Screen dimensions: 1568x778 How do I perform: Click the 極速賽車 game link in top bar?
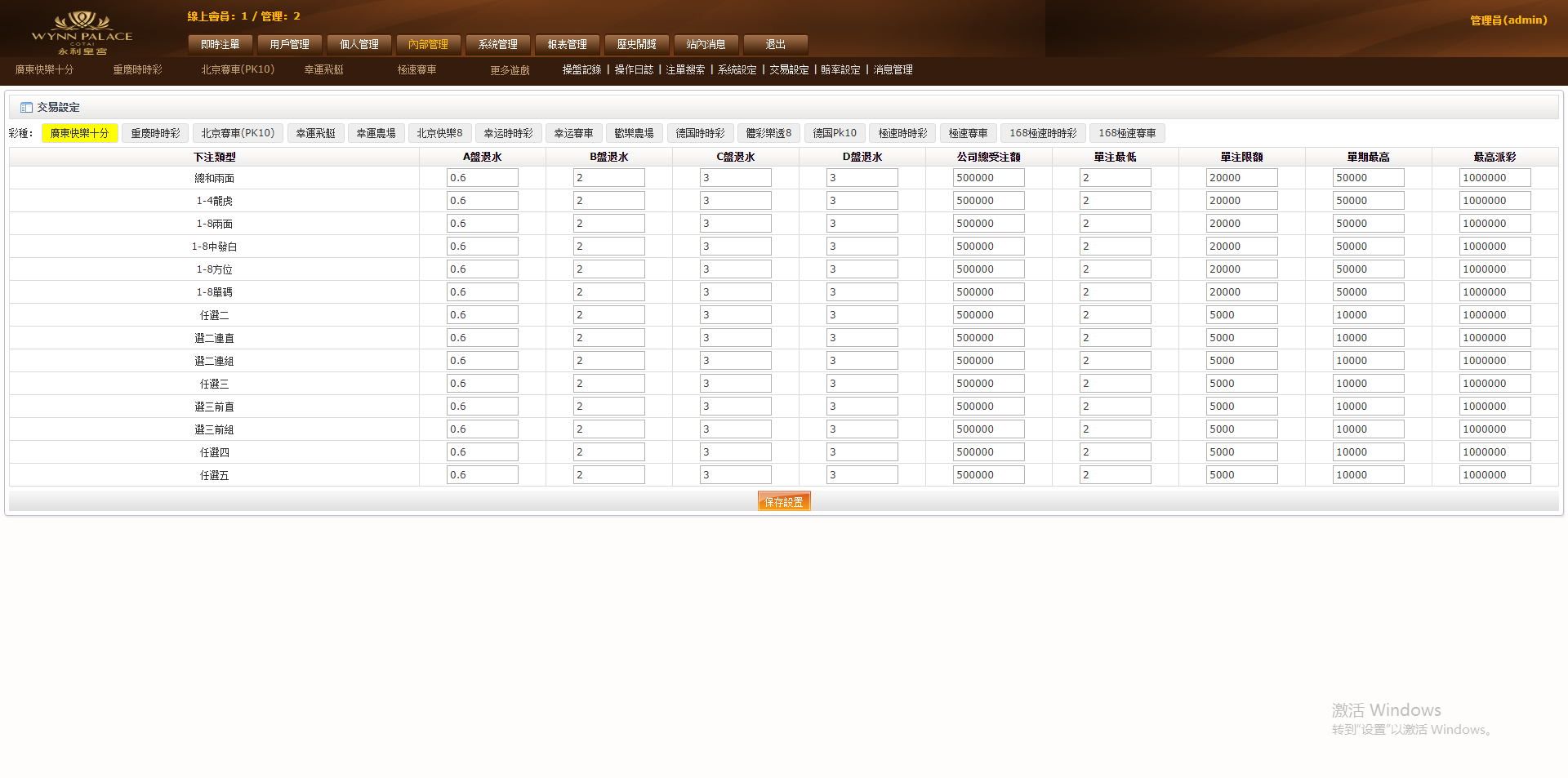[x=416, y=70]
